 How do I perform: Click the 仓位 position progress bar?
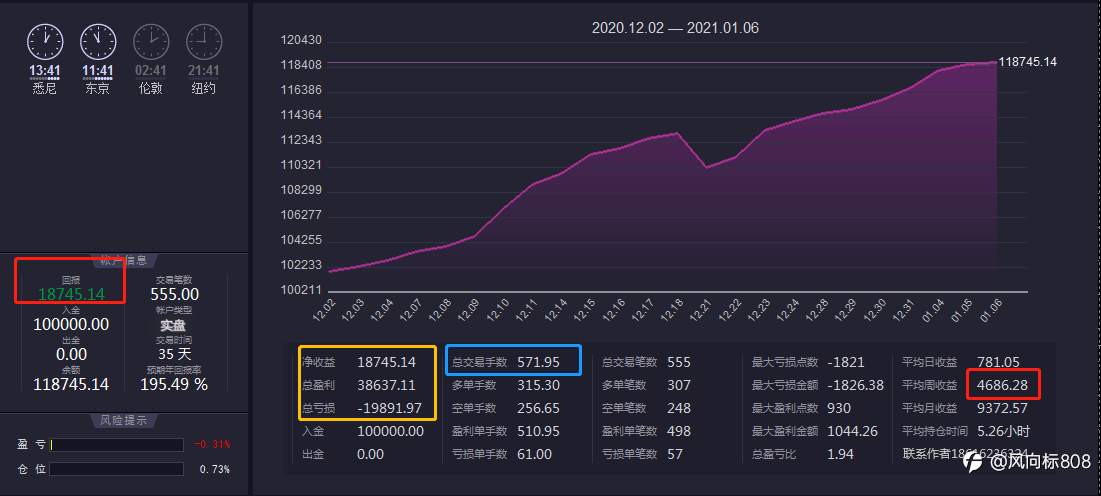pos(117,469)
